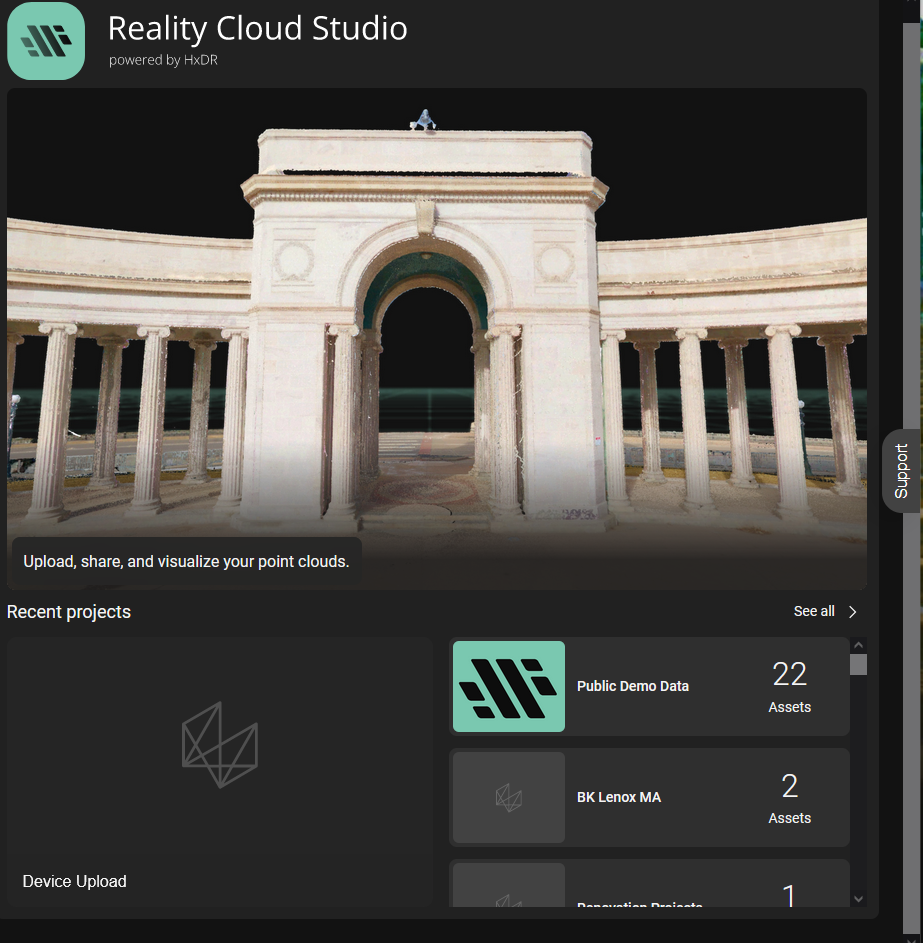Click the Renovation Projects placeholder thumbnail
Image resolution: width=923 pixels, height=943 pixels.
coord(509,888)
